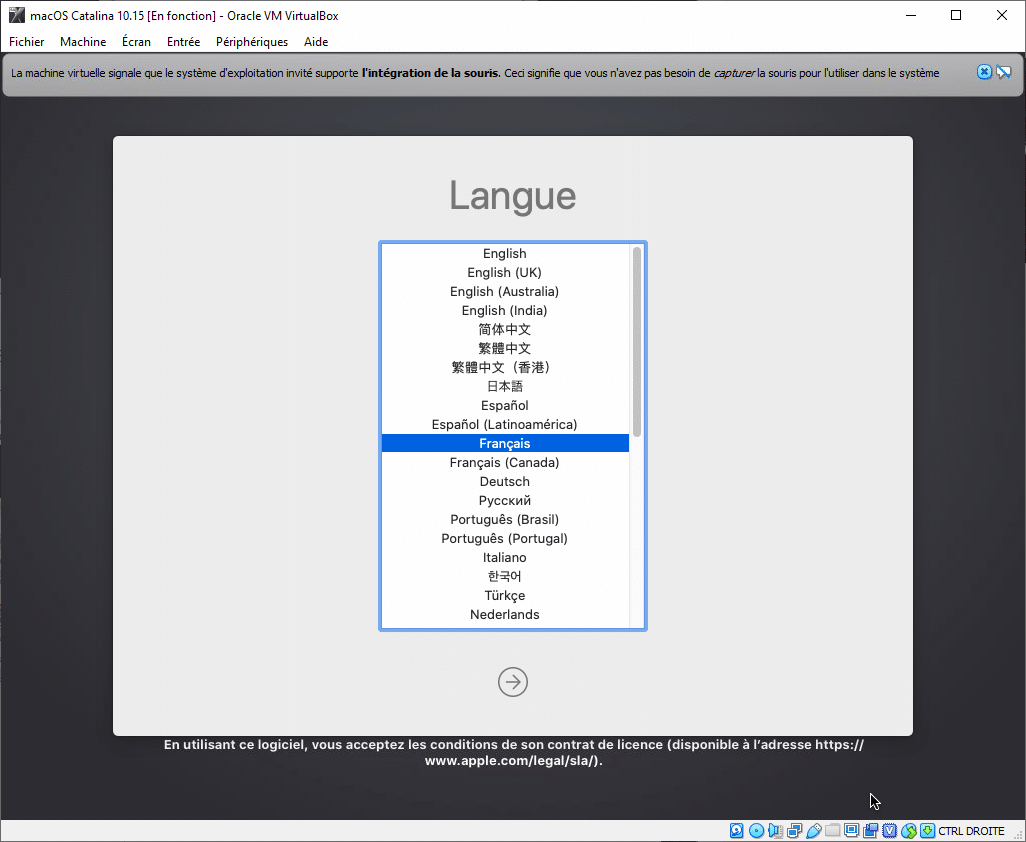1026x842 pixels.
Task: Open the hard disk activity indicator
Action: pyautogui.click(x=737, y=831)
